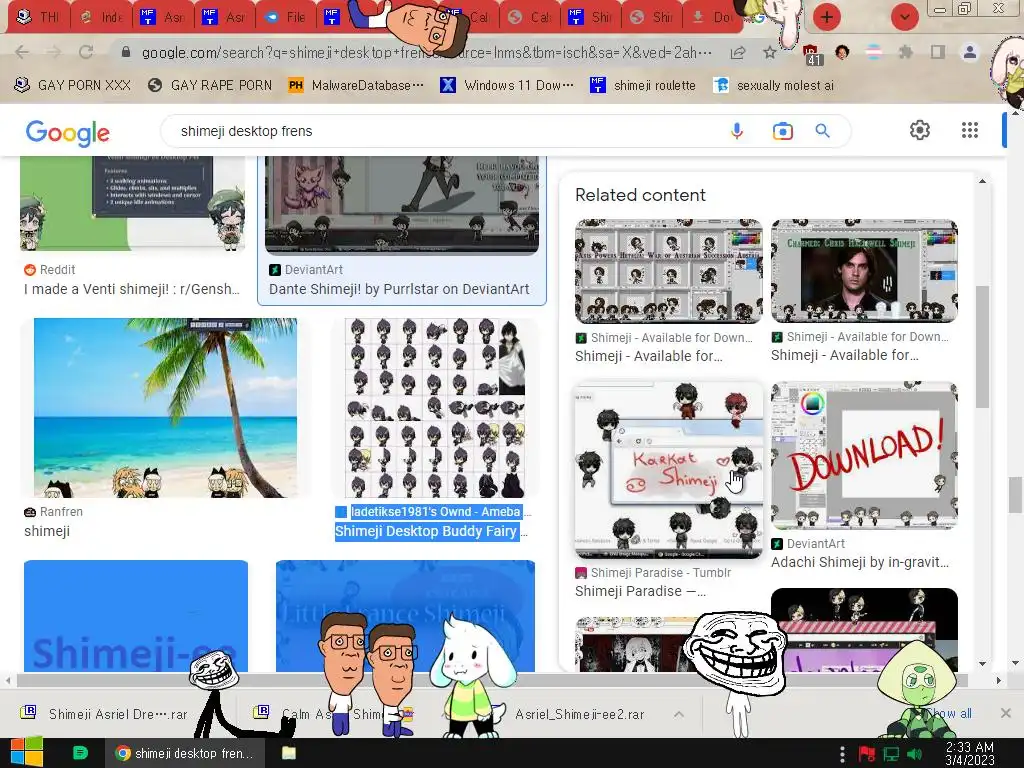Open the Chrome profile avatar icon

click(x=970, y=52)
